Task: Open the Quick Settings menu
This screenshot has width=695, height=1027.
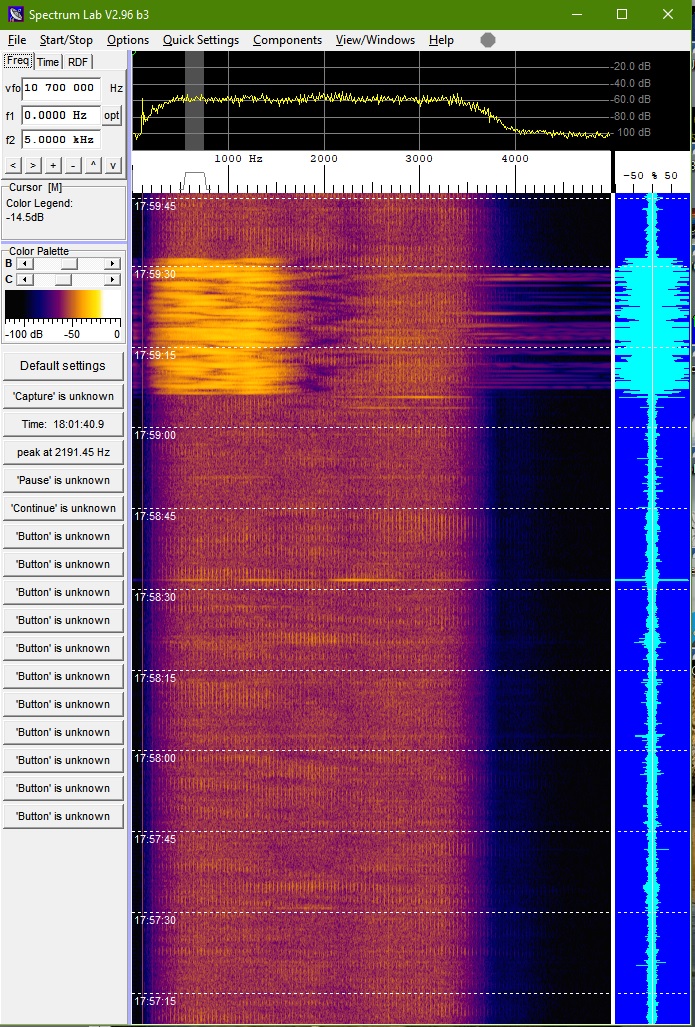Action: [200, 40]
